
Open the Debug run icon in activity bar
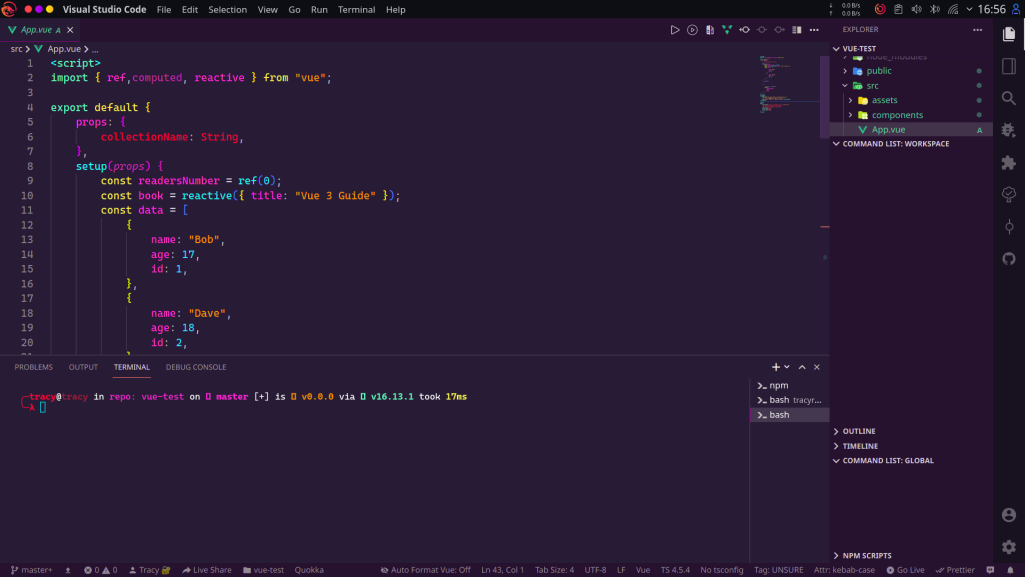pyautogui.click(x=1009, y=130)
